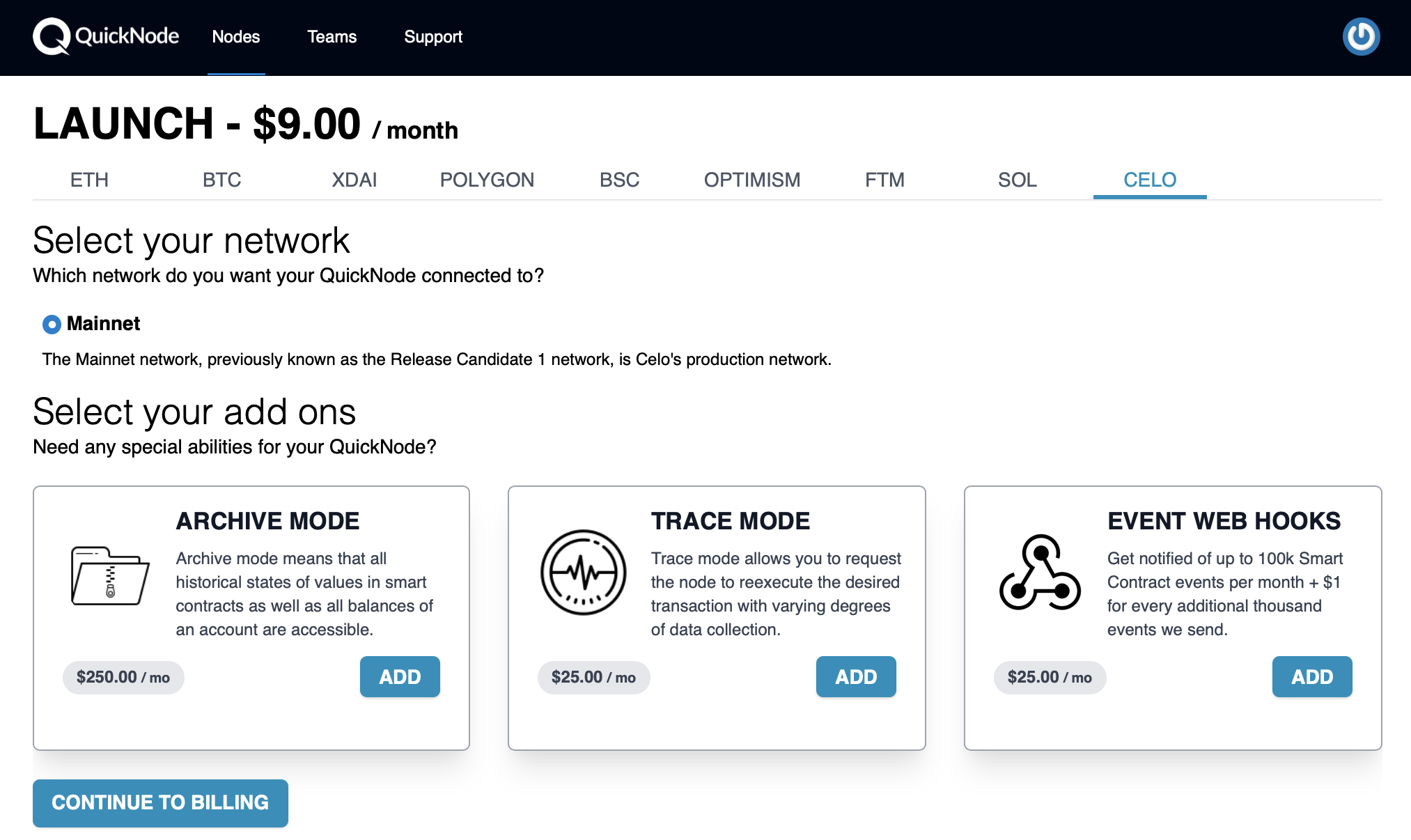1411x840 pixels.
Task: Open the Teams menu item
Action: pos(332,37)
